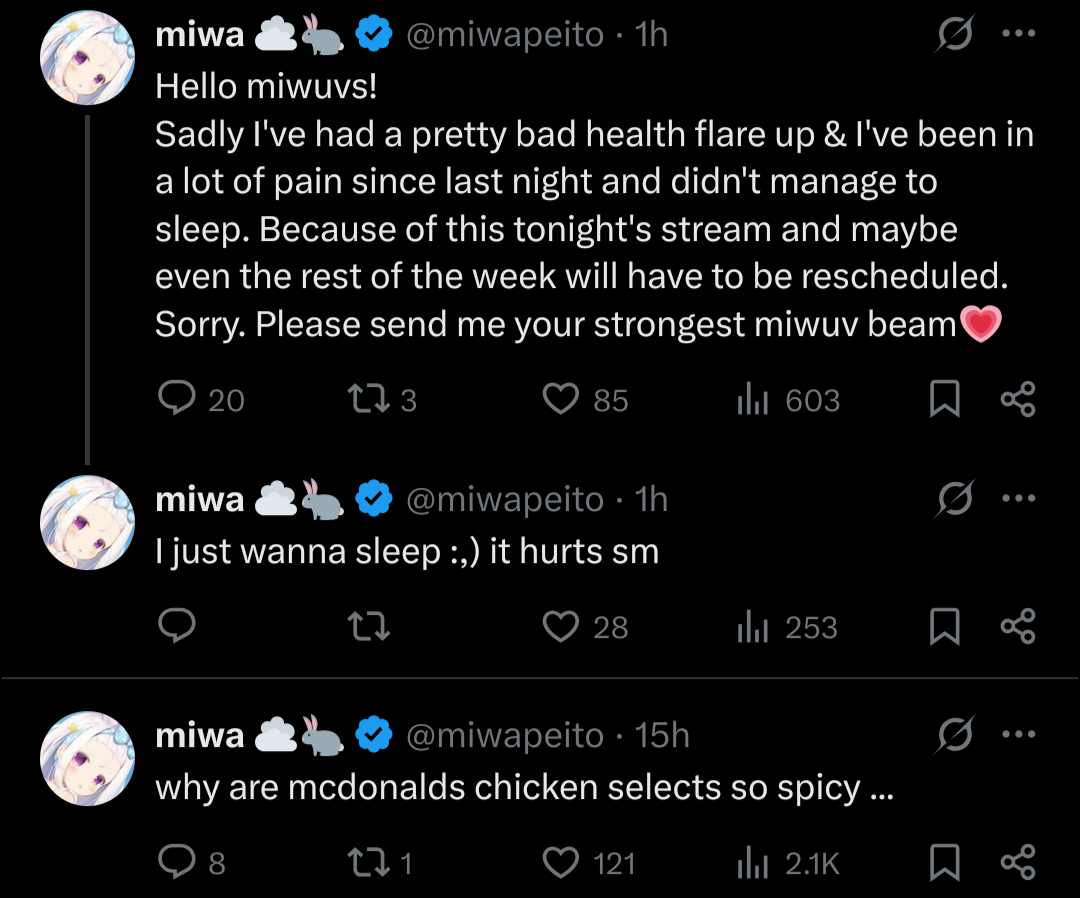Open more options on the first tweet
The image size is (1080, 898).
click(1019, 33)
